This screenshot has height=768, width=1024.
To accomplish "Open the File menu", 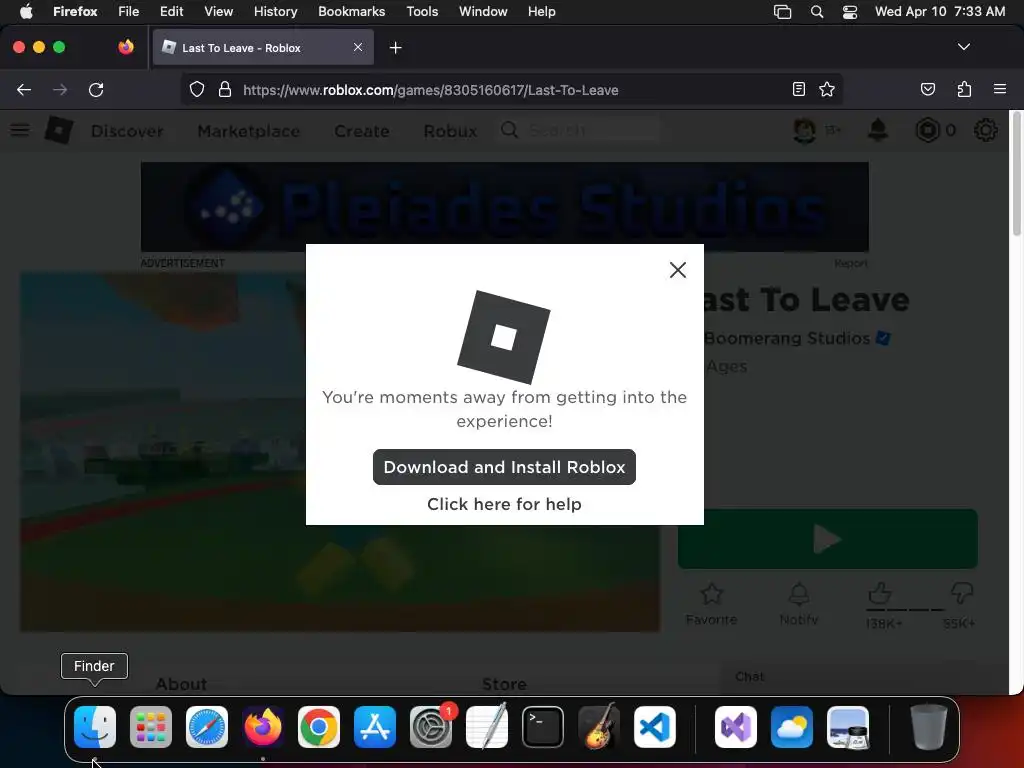I will pyautogui.click(x=128, y=12).
